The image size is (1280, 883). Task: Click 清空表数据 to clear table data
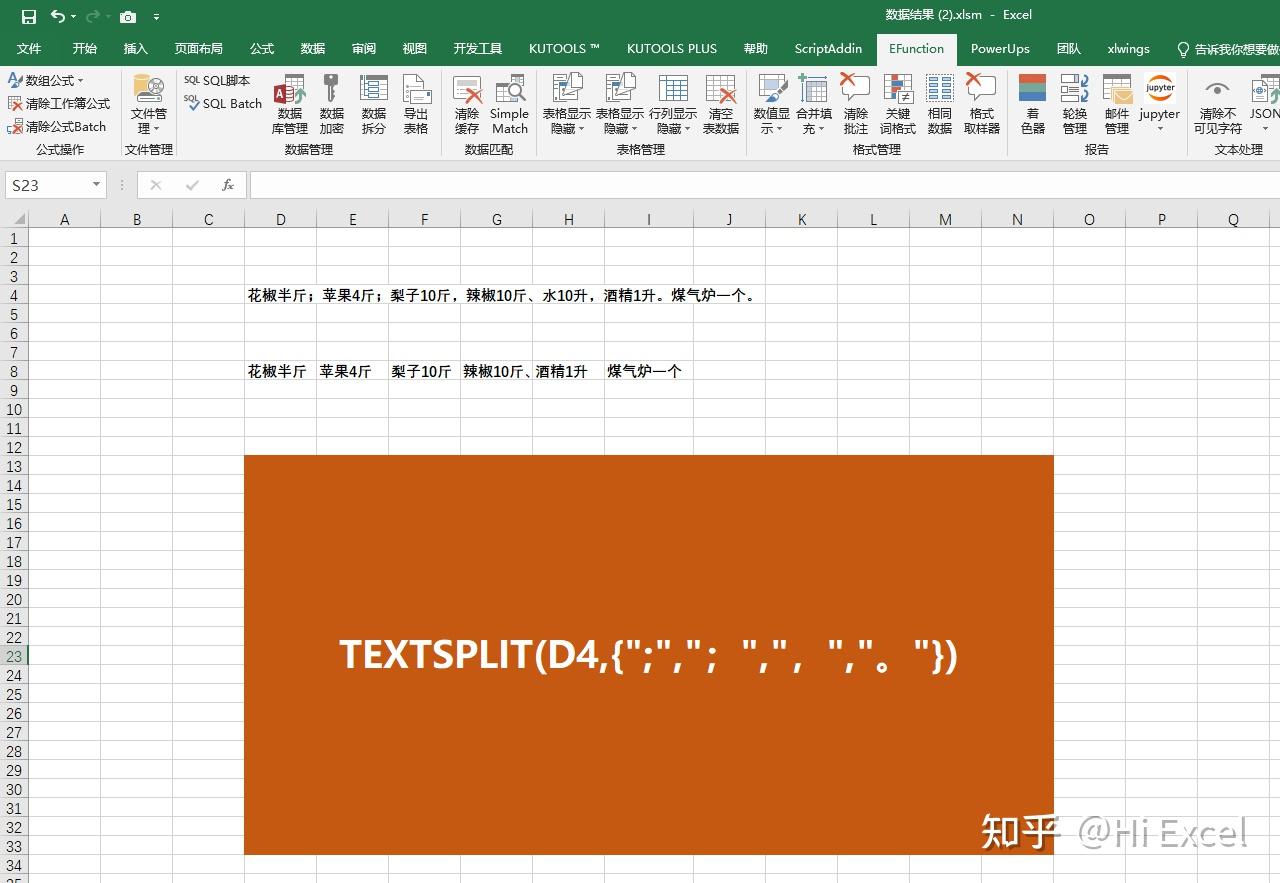click(x=721, y=103)
